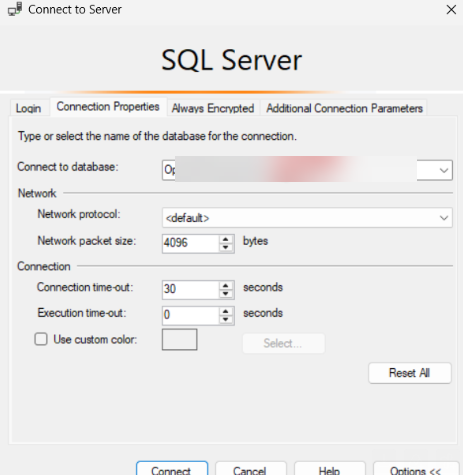463x475 pixels.
Task: Close the Connect to Server dialog
Action: click(451, 10)
